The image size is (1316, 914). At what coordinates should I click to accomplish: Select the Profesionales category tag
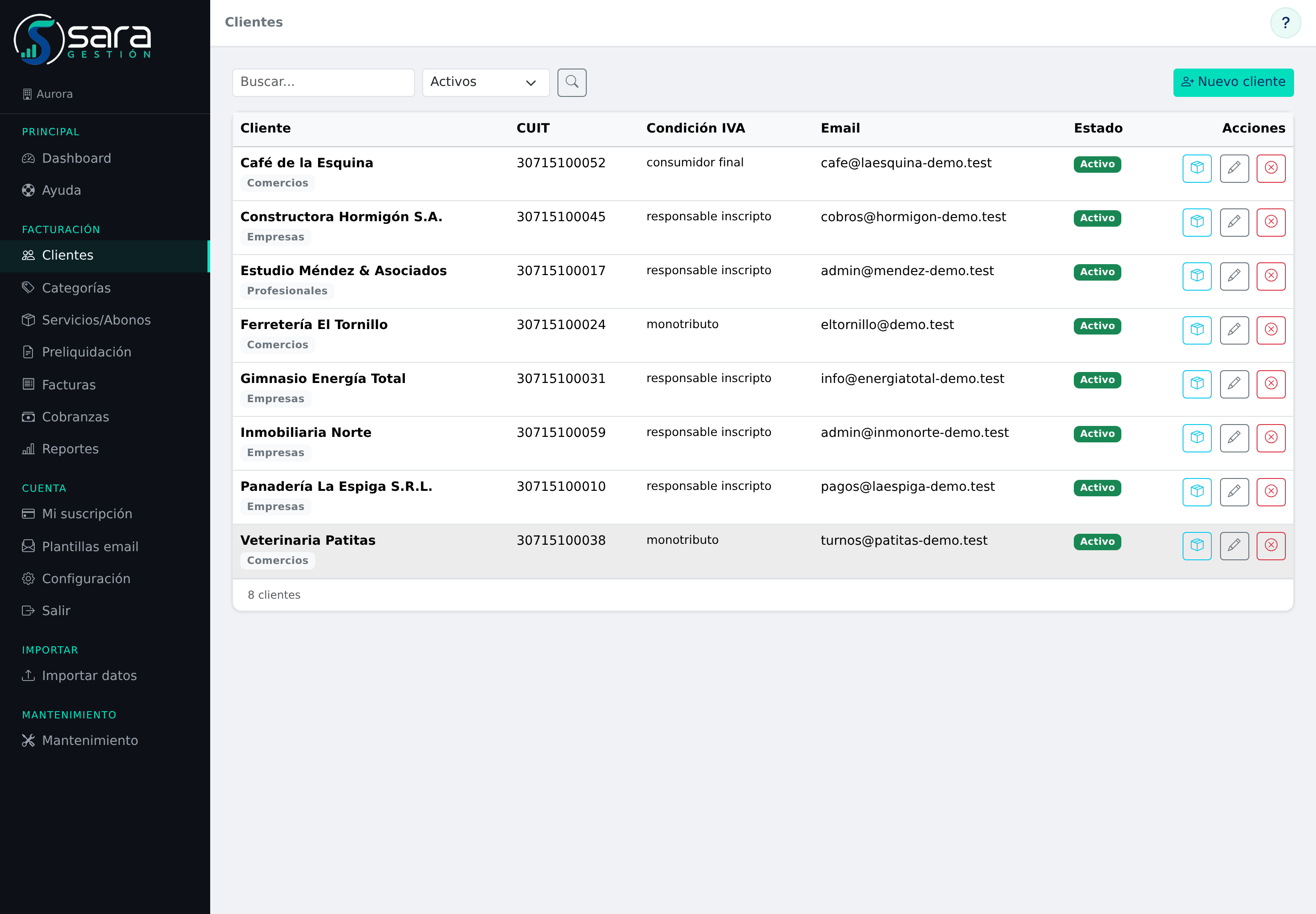(287, 290)
